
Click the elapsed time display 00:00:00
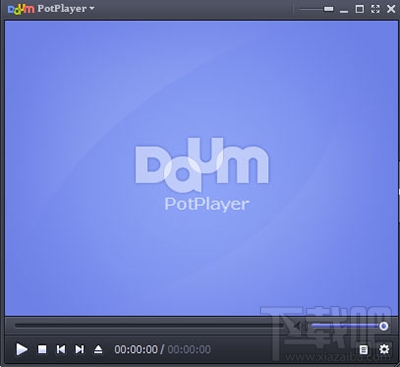click(x=136, y=349)
